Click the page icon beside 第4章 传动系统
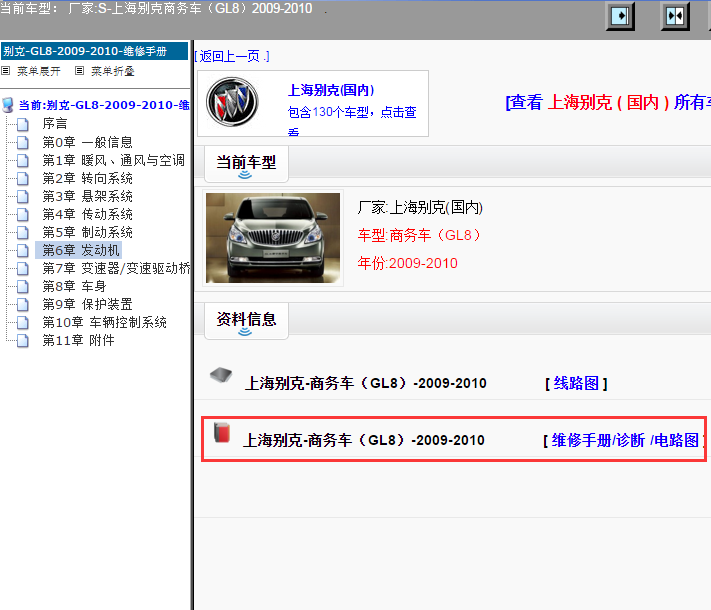This screenshot has width=711, height=610. click(23, 214)
